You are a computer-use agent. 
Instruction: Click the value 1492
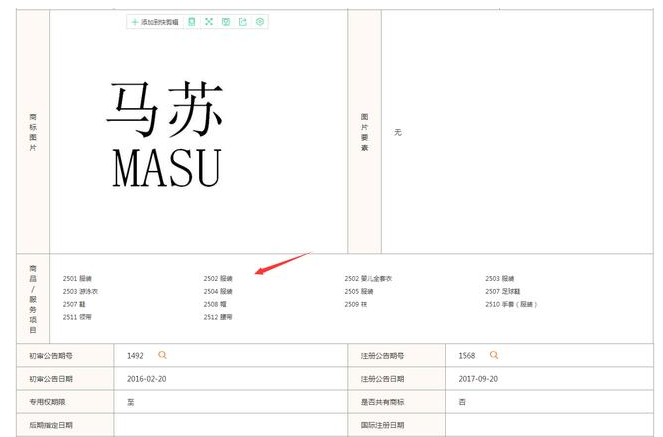135,356
